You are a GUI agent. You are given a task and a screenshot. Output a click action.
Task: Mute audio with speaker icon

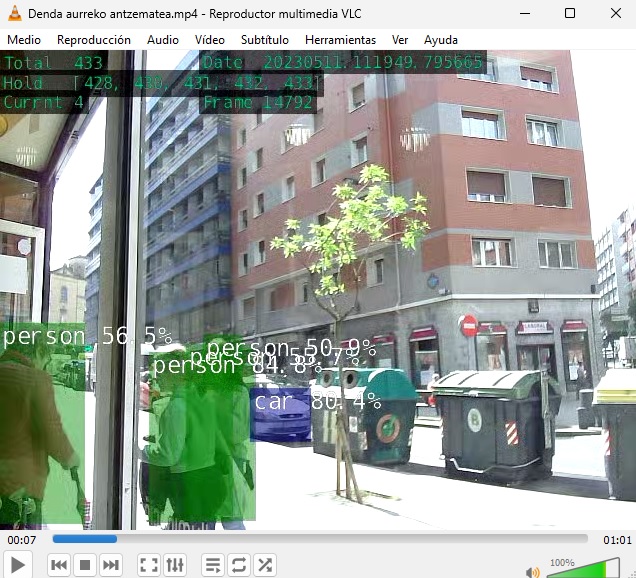(533, 570)
